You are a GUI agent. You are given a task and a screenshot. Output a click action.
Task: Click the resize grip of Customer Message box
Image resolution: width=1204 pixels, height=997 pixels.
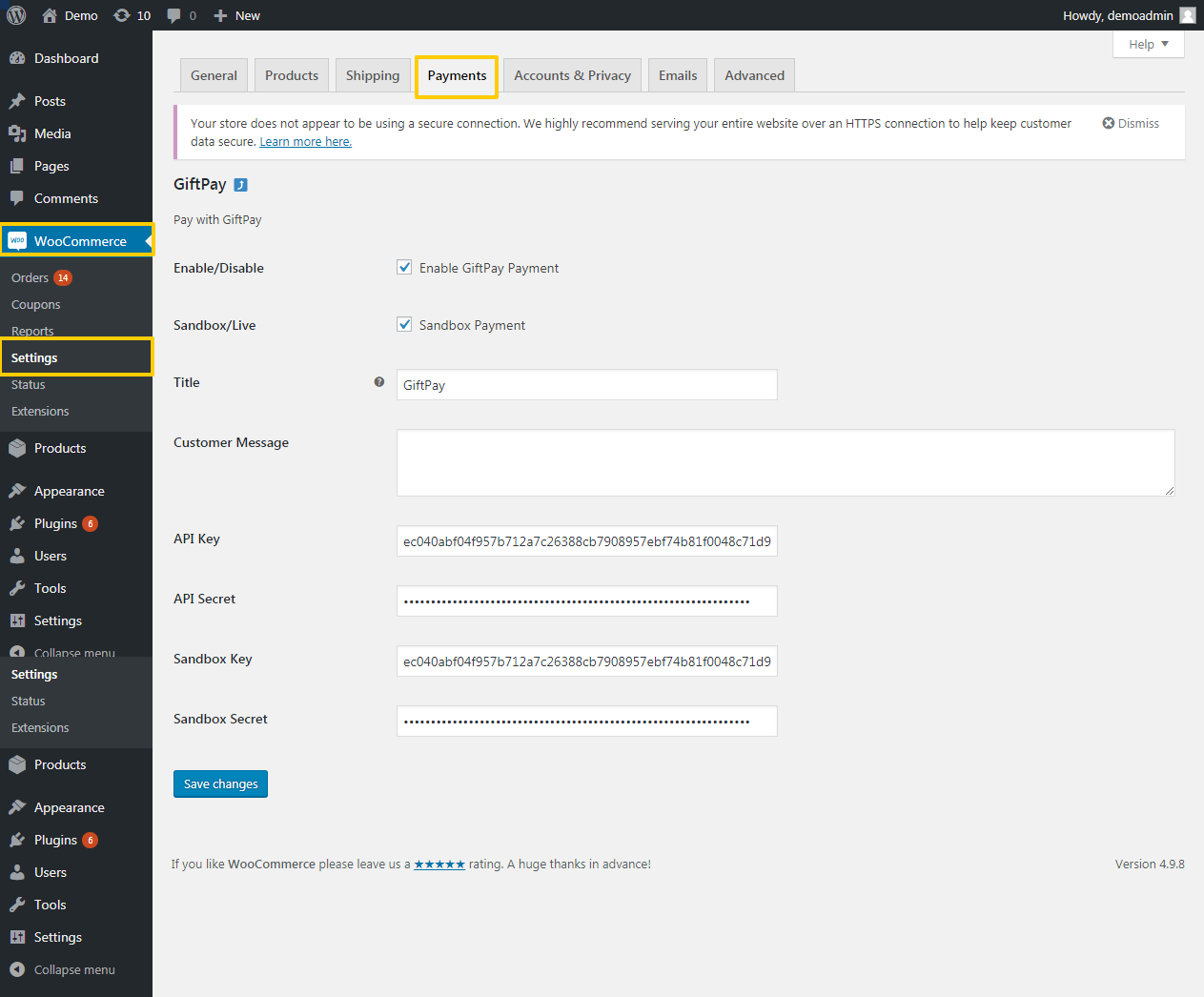point(1170,491)
